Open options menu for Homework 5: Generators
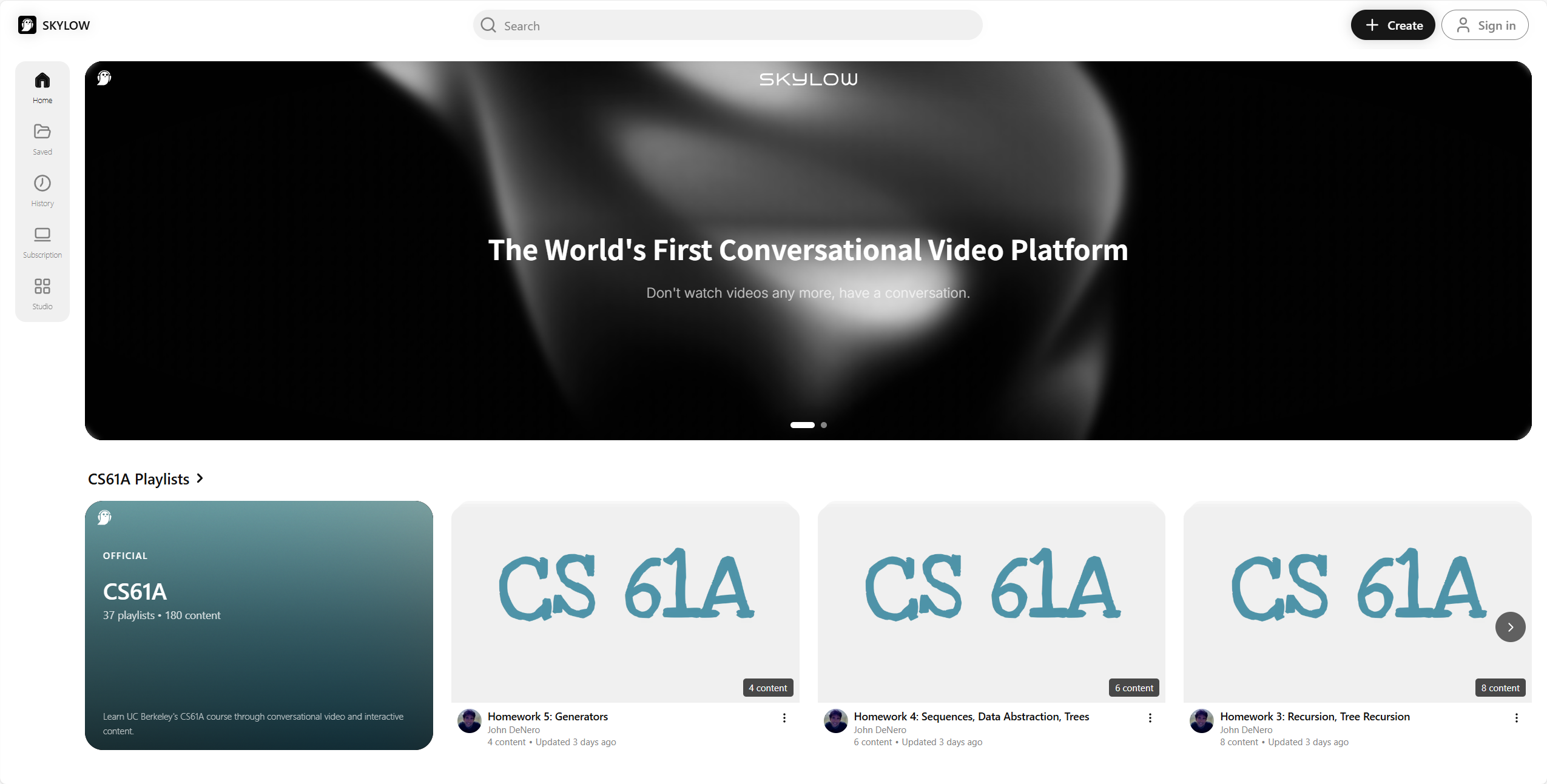The width and height of the screenshot is (1547, 784). tap(784, 718)
